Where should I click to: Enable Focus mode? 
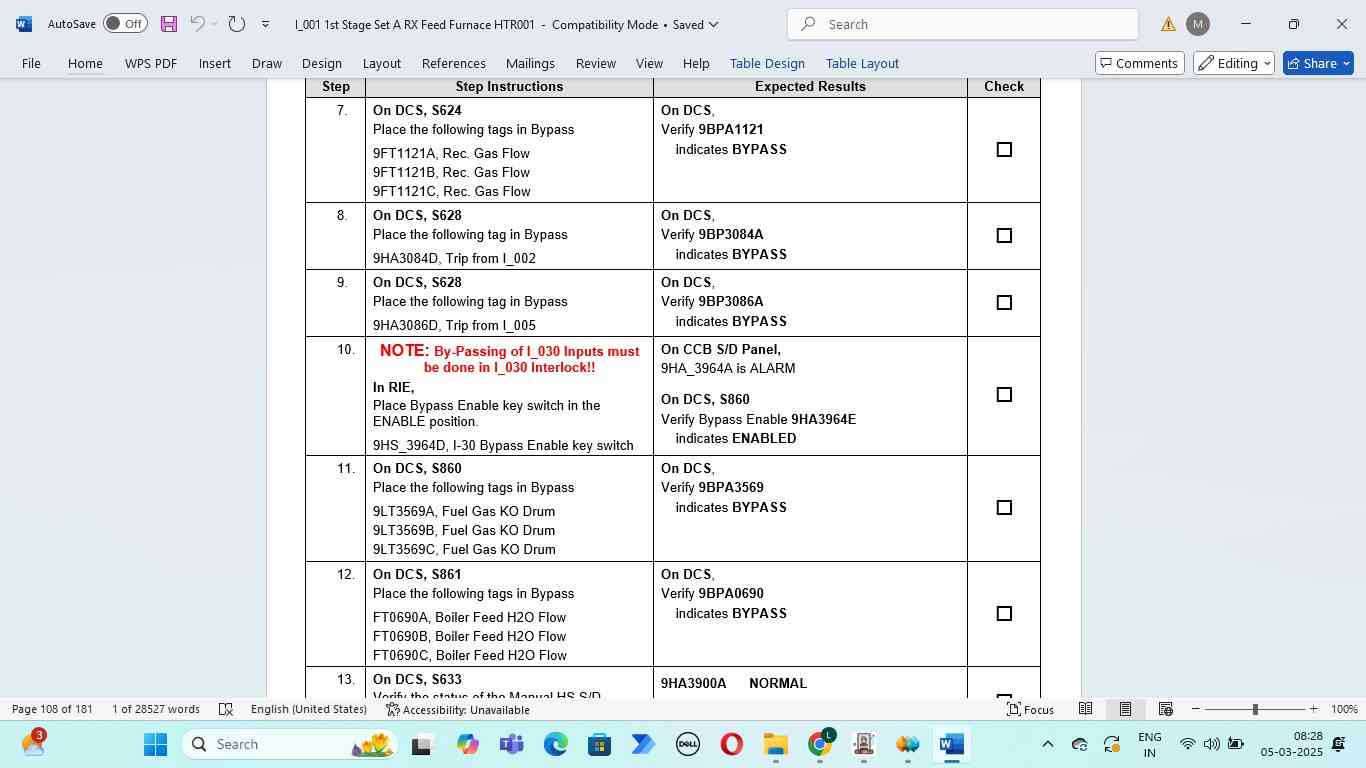pos(1030,709)
